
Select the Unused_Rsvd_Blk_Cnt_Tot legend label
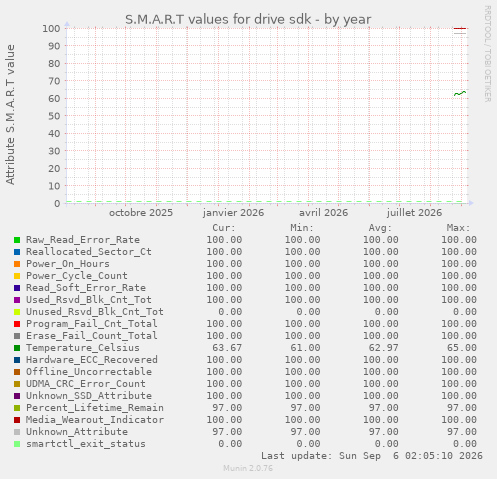tap(95, 312)
